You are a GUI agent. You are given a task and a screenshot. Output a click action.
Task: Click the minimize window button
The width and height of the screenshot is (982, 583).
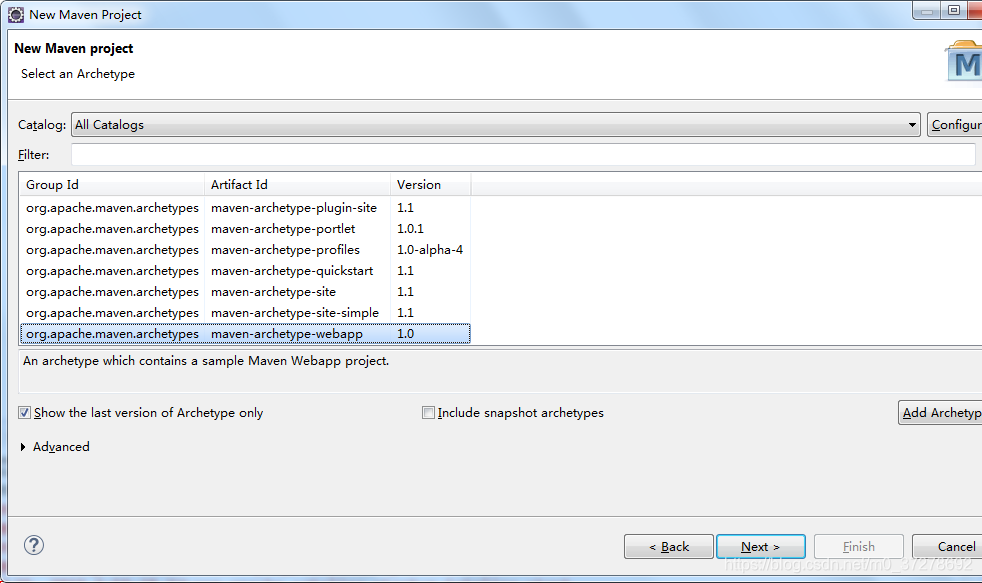pyautogui.click(x=927, y=10)
